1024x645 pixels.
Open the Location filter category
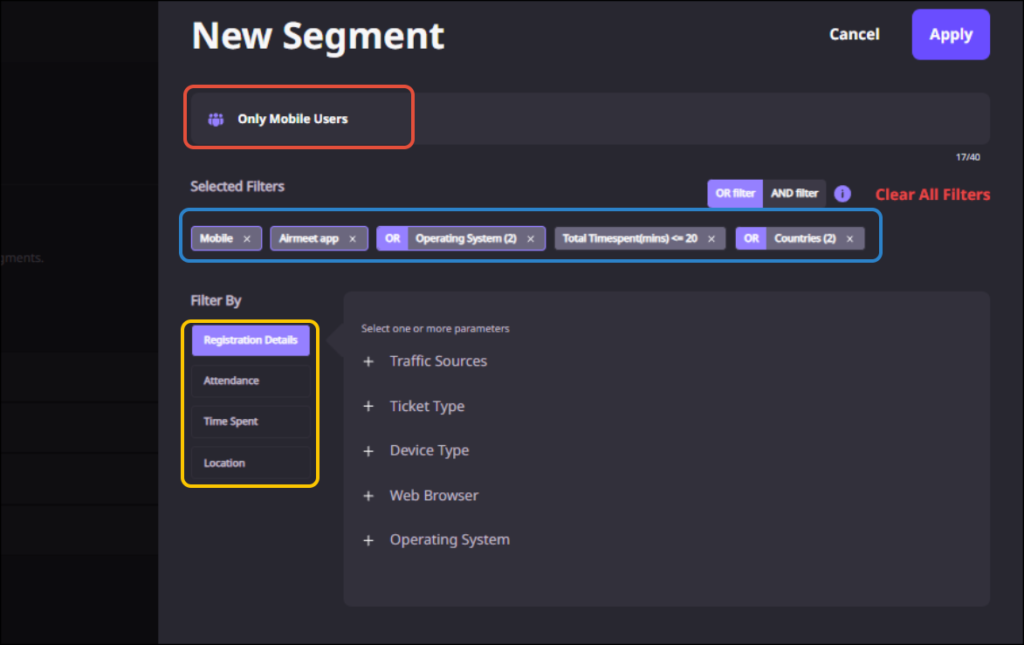click(x=224, y=463)
